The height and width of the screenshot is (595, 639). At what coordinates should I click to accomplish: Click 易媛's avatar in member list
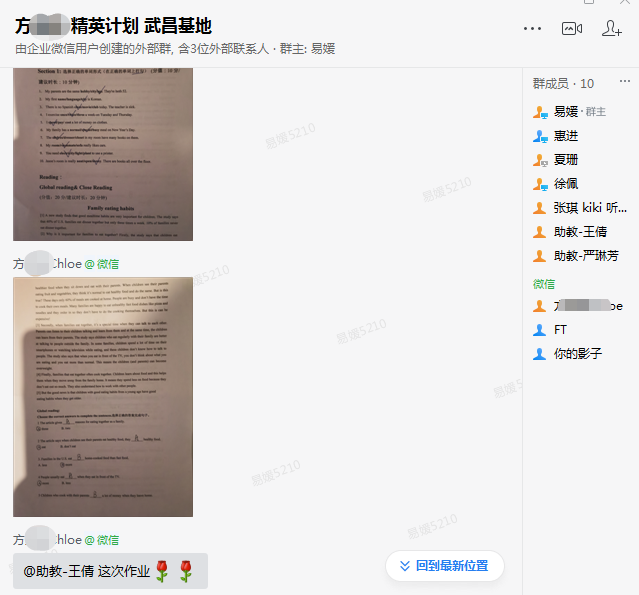coord(540,112)
